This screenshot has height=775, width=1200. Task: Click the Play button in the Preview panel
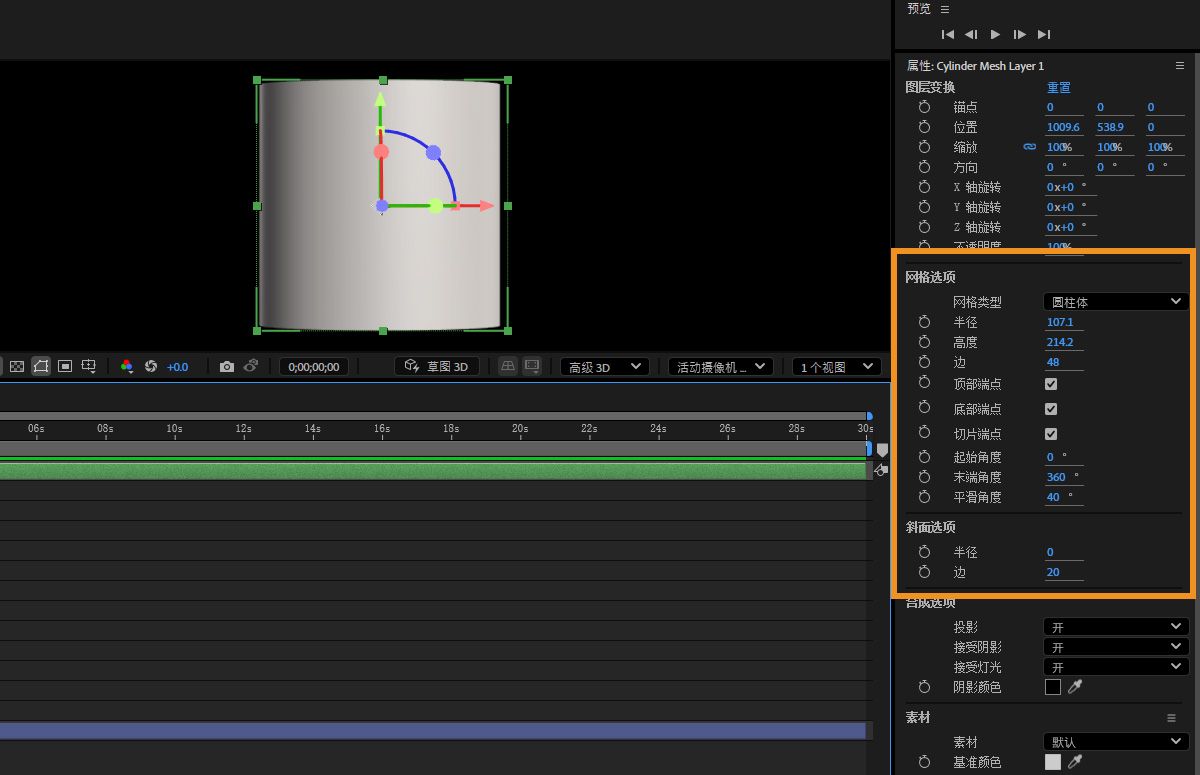995,34
